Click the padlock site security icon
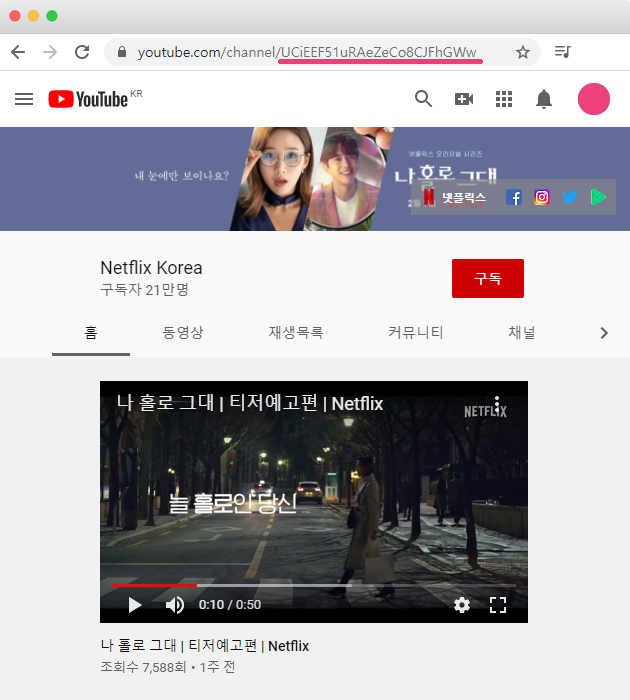This screenshot has height=700, width=630. click(x=121, y=52)
